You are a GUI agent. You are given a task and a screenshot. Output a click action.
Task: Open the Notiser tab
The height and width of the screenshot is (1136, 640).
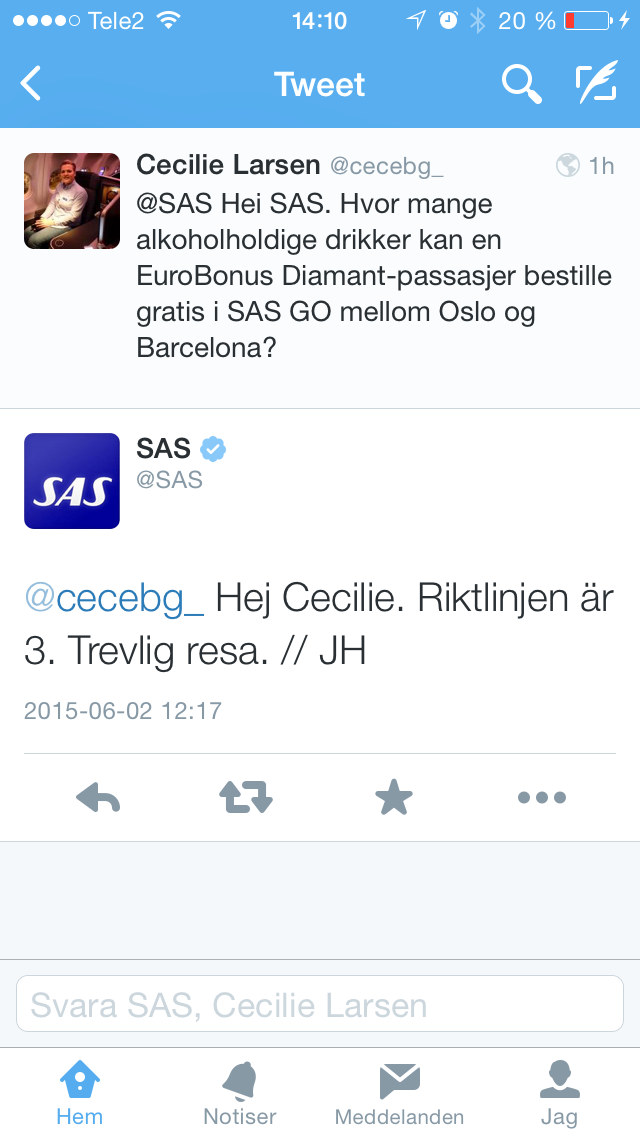[x=240, y=1092]
